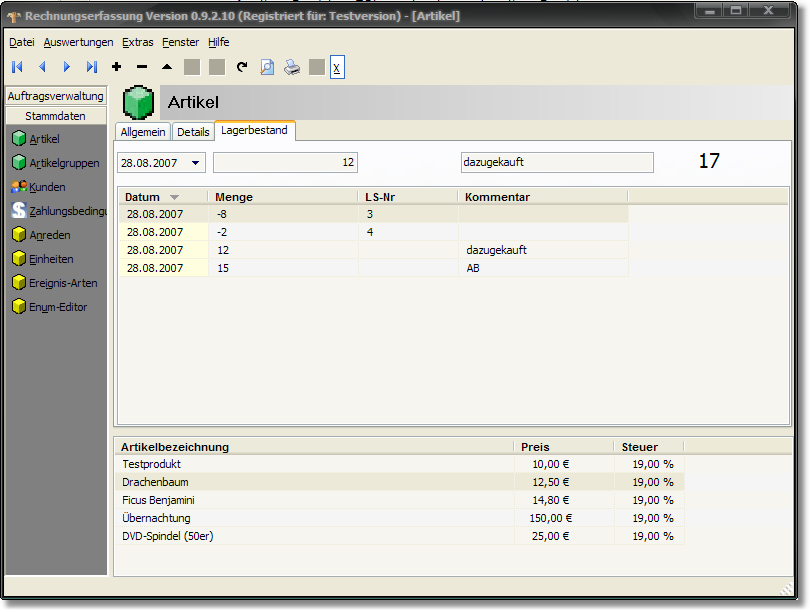Viewport: 810px width, 612px height.
Task: Maximize the Rechnungserfassung window
Action: coord(737,10)
